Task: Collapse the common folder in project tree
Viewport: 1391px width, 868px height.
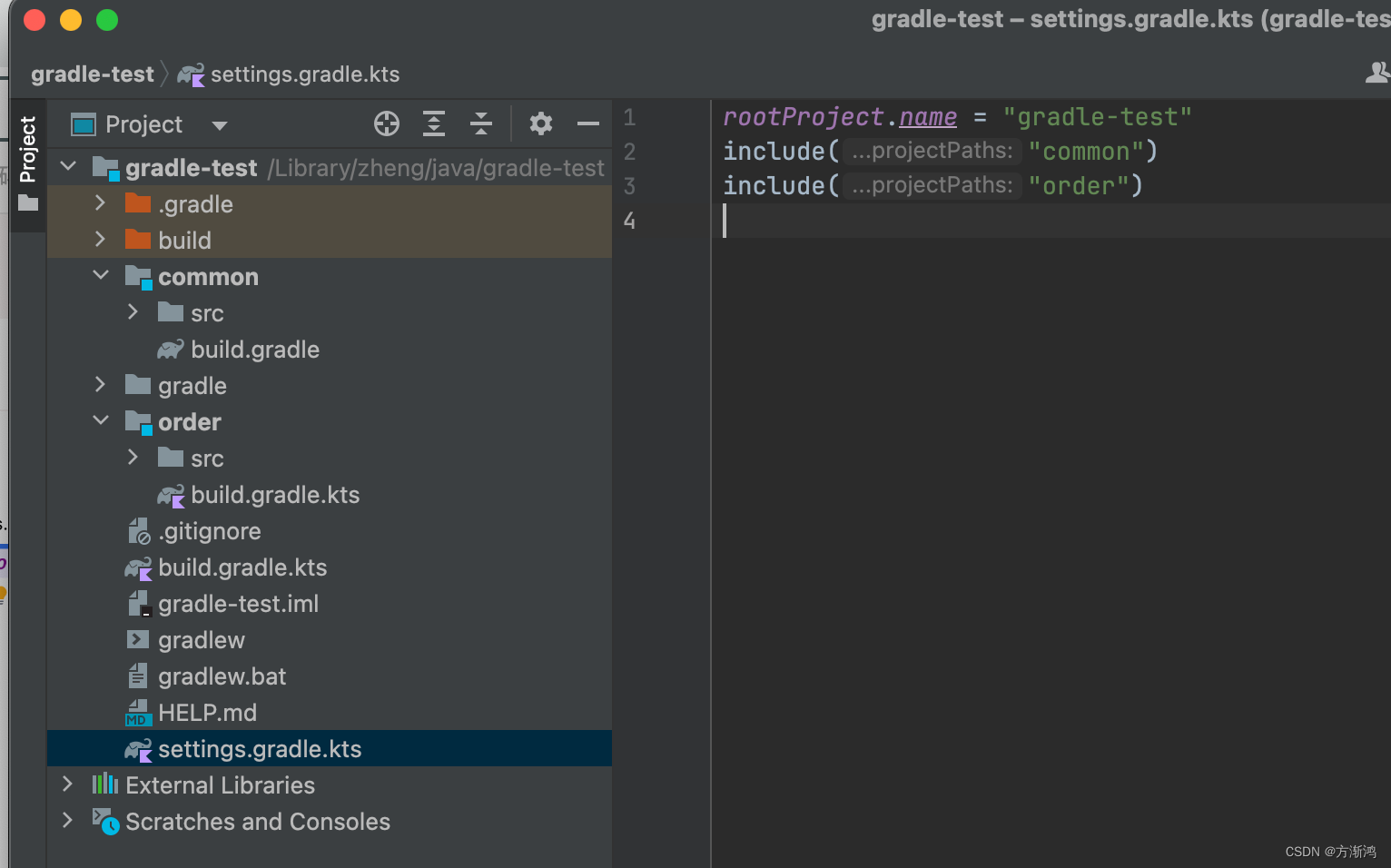Action: point(100,274)
